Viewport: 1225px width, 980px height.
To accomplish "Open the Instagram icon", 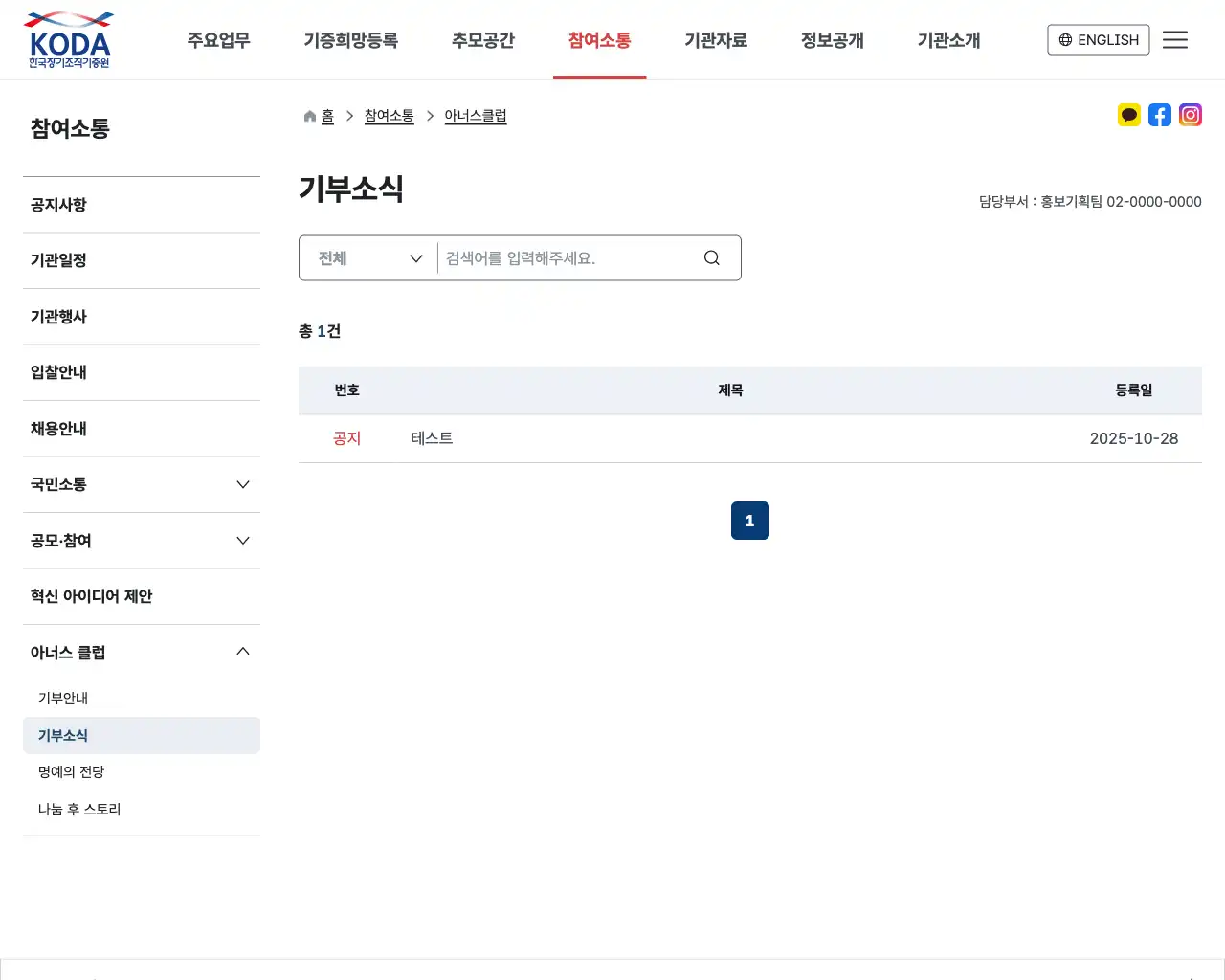I will [x=1191, y=115].
